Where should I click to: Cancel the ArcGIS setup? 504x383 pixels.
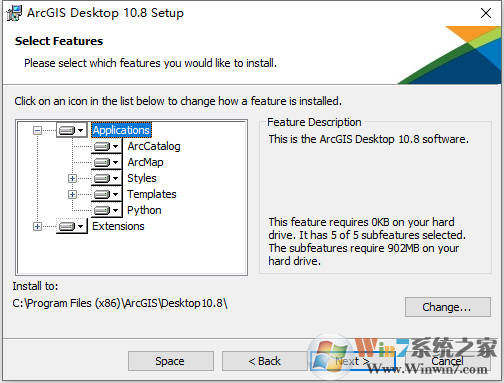pos(447,361)
